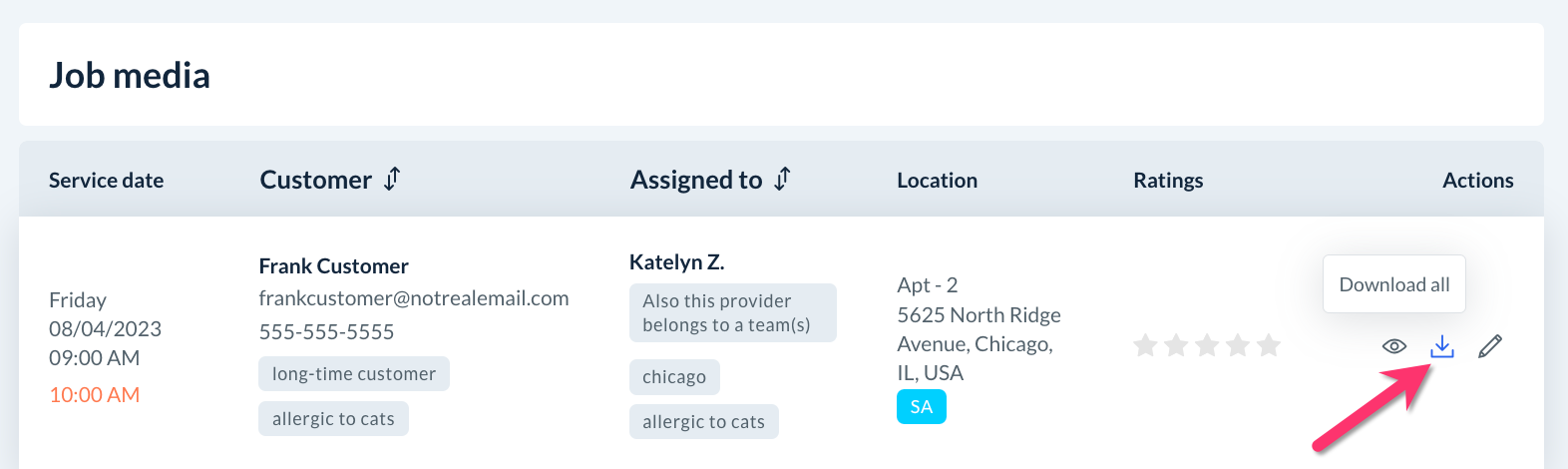Click the eye icon to view media
Viewport: 1568px width, 469px height.
(1394, 346)
